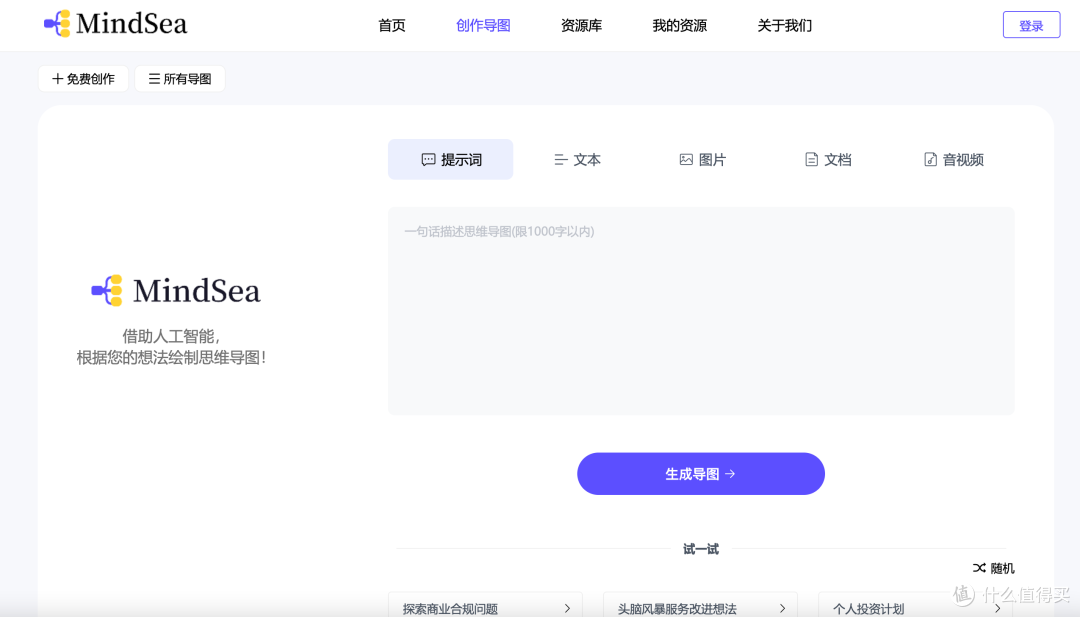Click the 生成导图 button

700,474
